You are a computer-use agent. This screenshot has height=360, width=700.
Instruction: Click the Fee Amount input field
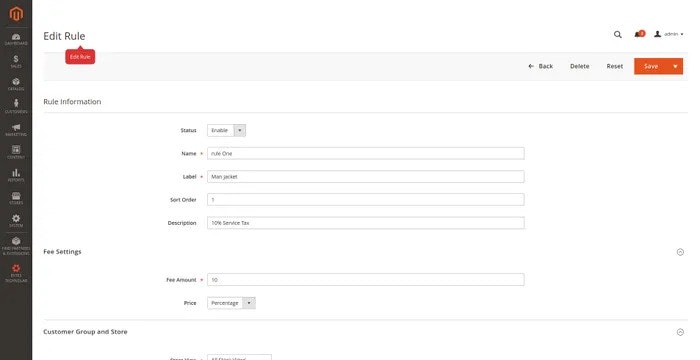coord(366,280)
